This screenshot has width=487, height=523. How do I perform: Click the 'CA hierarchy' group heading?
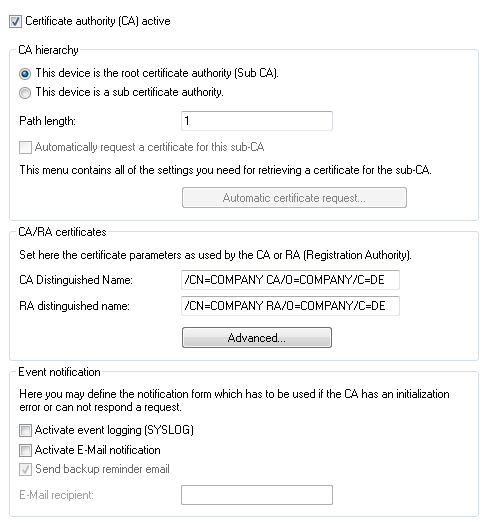pos(48,50)
